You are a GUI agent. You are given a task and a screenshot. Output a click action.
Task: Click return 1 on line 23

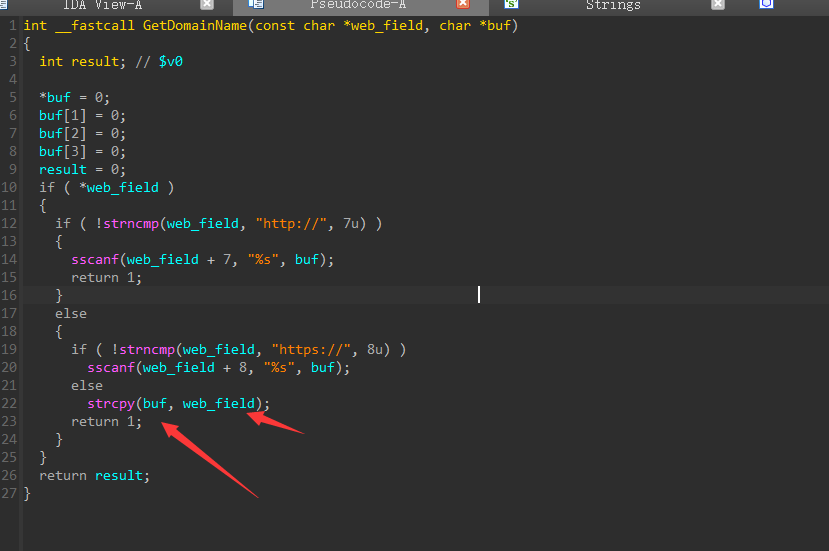point(106,421)
